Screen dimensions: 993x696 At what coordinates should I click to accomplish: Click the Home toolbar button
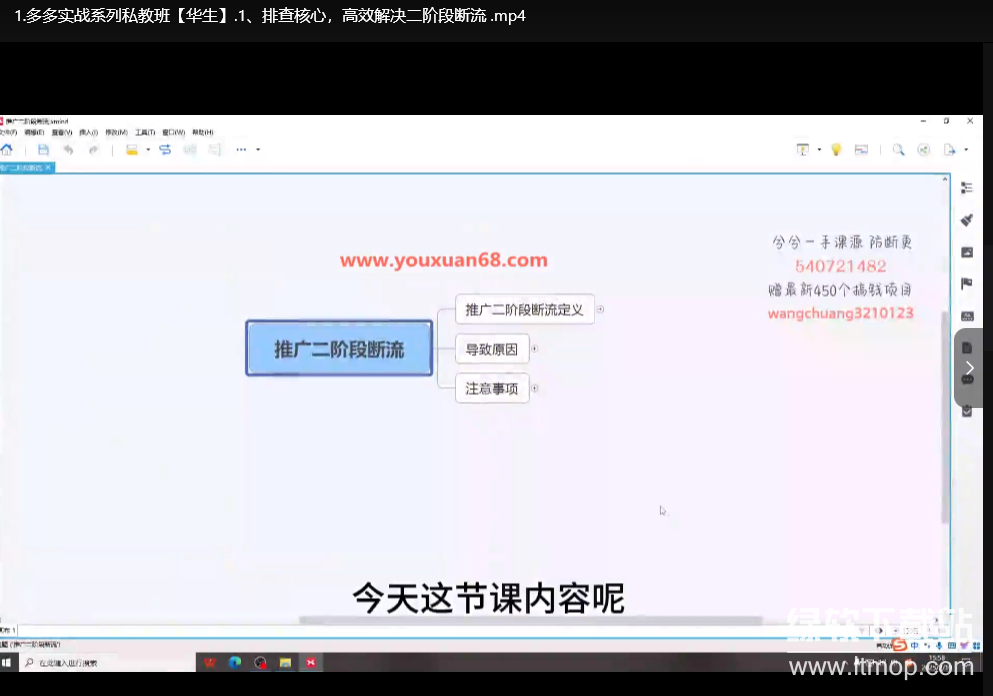[8, 149]
